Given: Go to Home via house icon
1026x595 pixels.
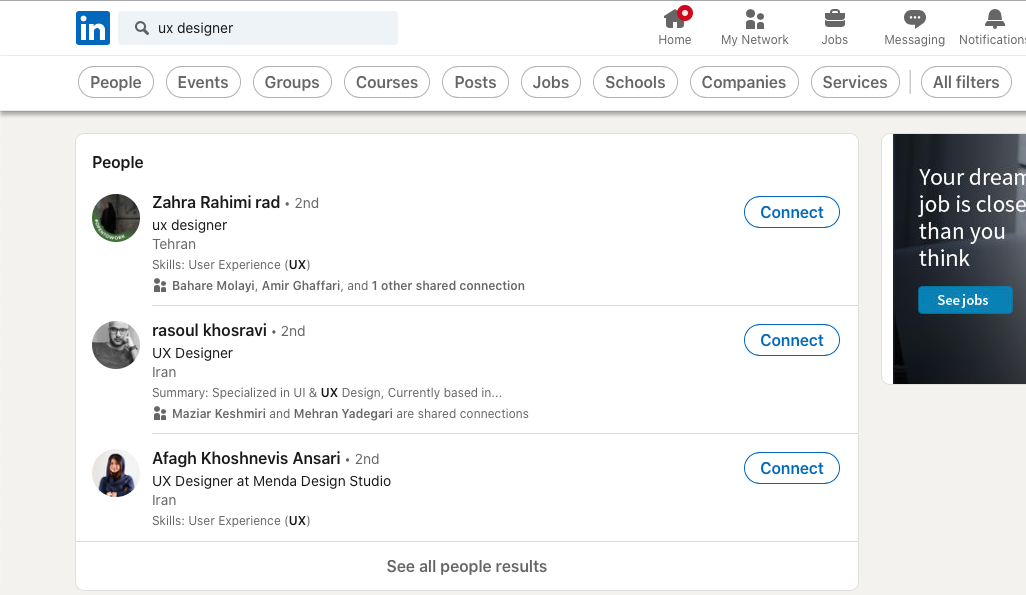Looking at the screenshot, I should point(675,18).
